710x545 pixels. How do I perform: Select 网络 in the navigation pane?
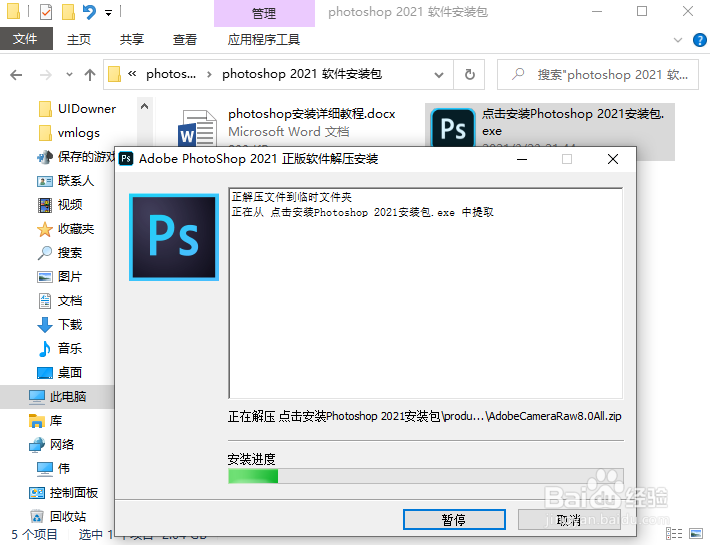click(51, 445)
